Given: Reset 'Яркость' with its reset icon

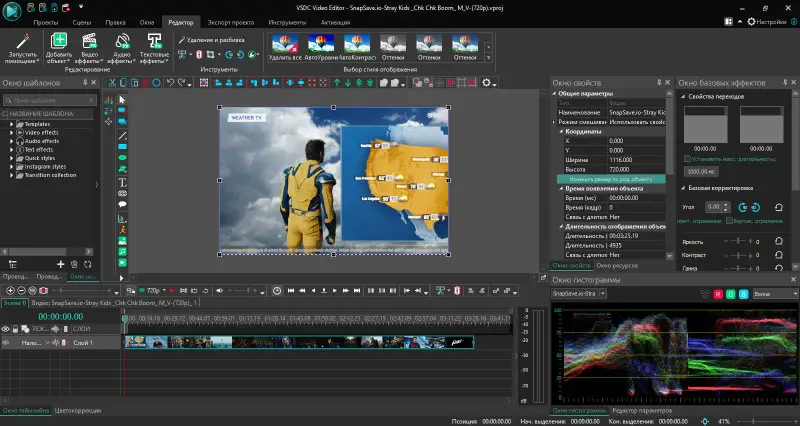Looking at the screenshot, I should tap(779, 241).
